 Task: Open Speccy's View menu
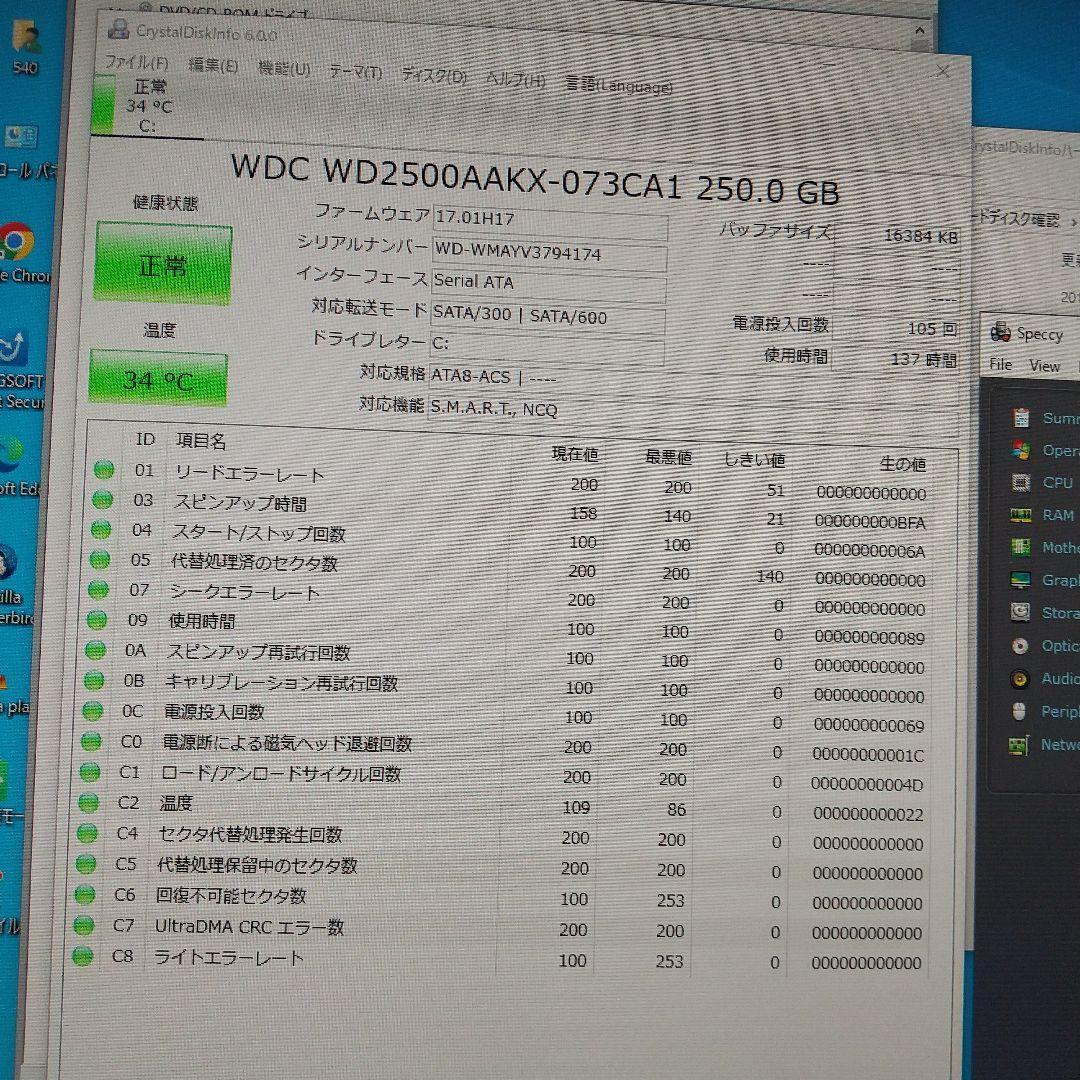1044,364
